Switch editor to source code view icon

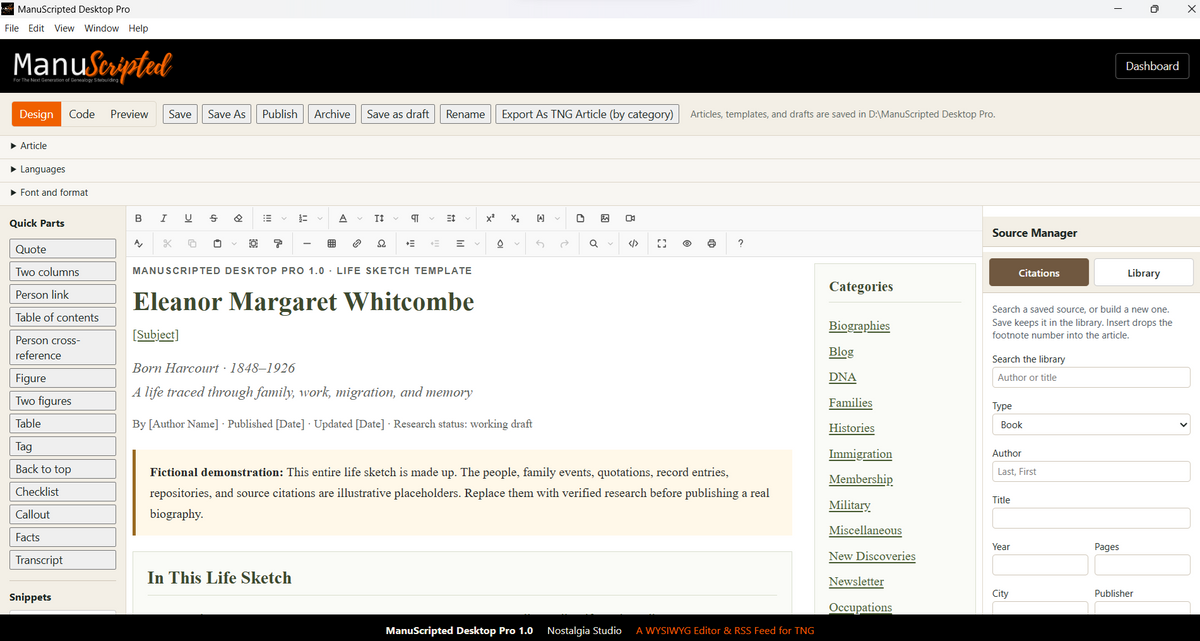tap(634, 243)
